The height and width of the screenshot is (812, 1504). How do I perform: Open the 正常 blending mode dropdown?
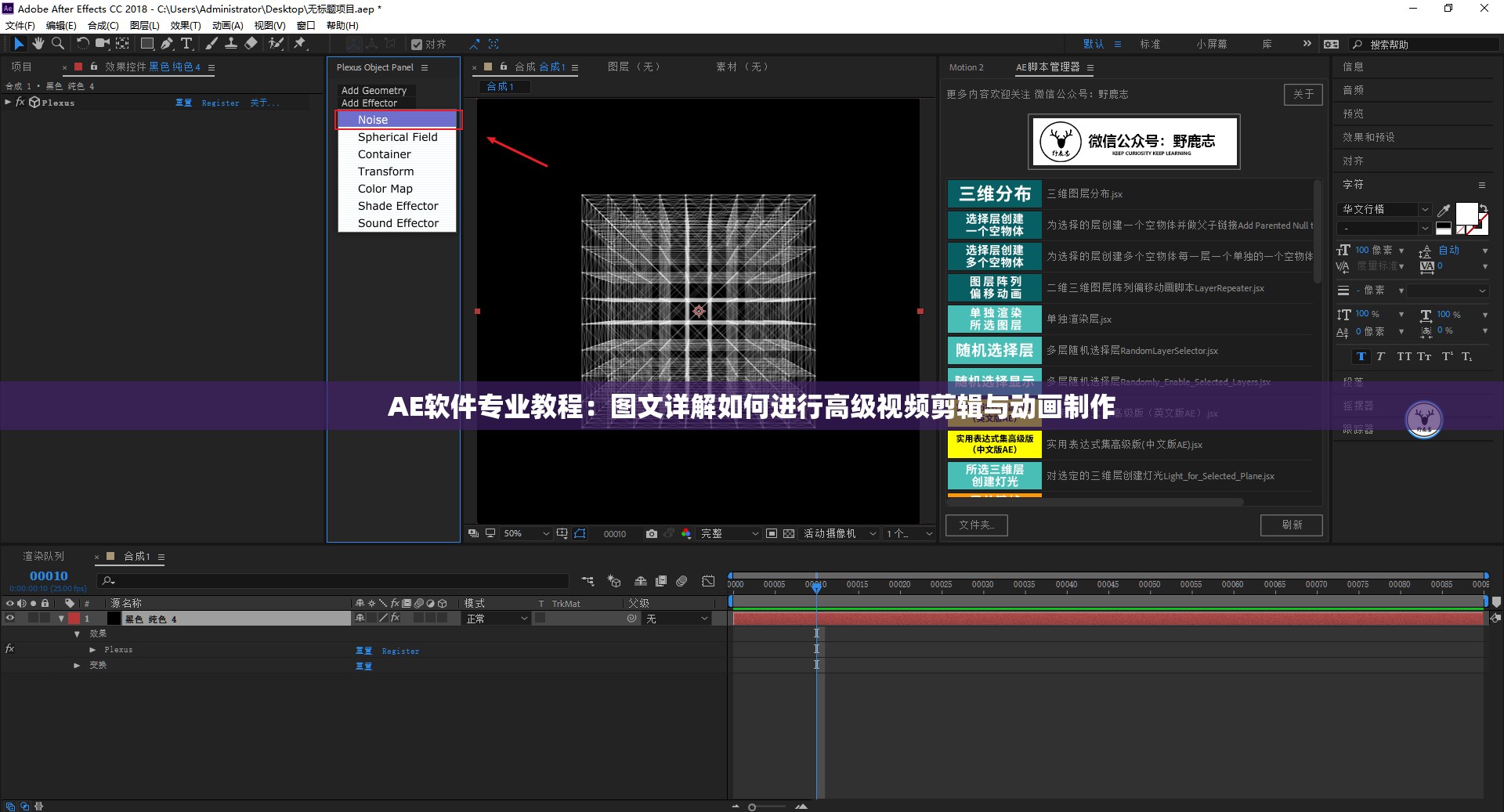tap(497, 619)
